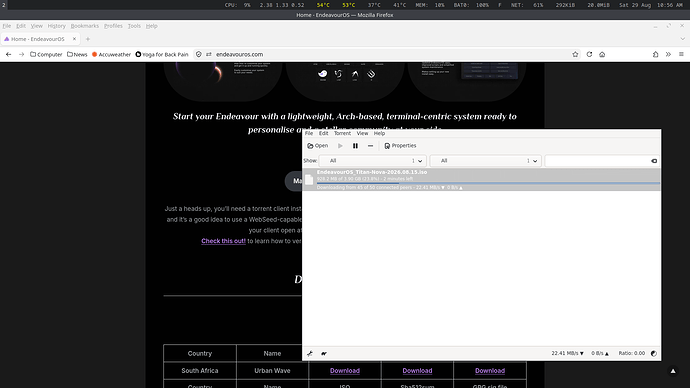Go back in Firefox history

click(8, 55)
